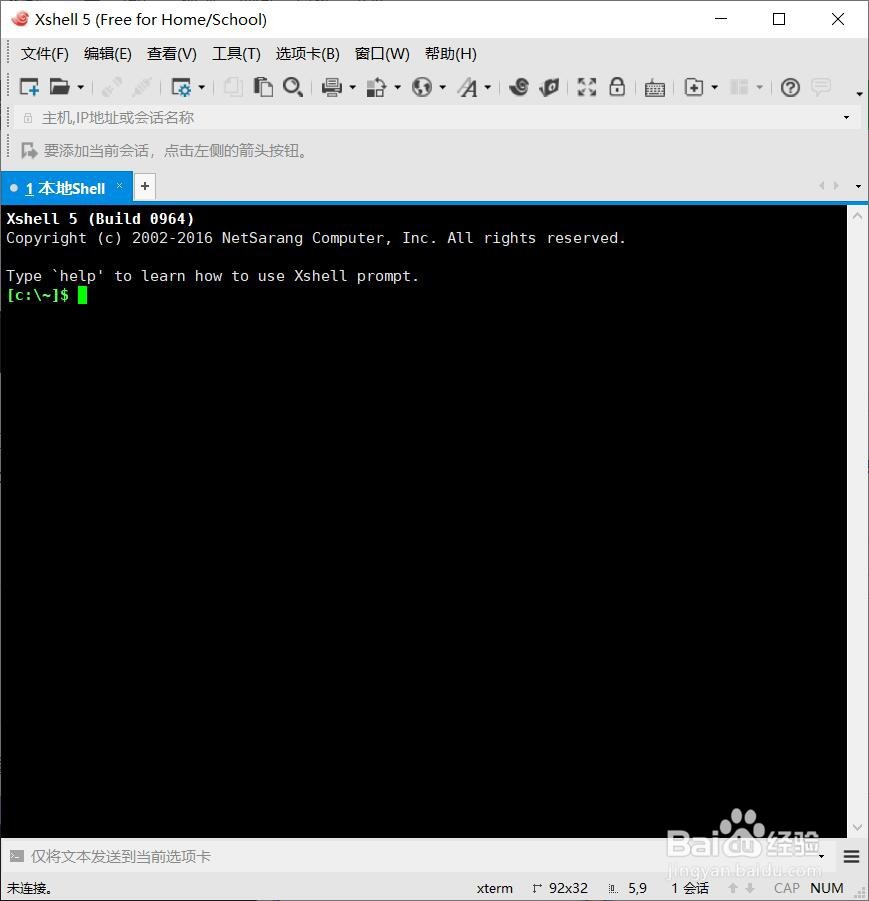Expand toolbar overflow options arrow
This screenshot has height=901, width=869.
(859, 93)
